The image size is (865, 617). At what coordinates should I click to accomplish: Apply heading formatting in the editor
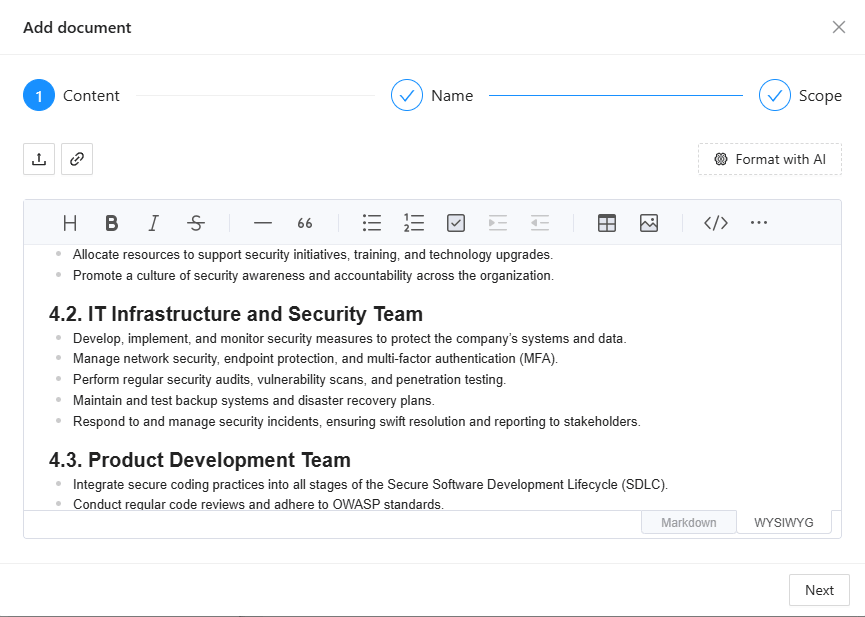[69, 222]
